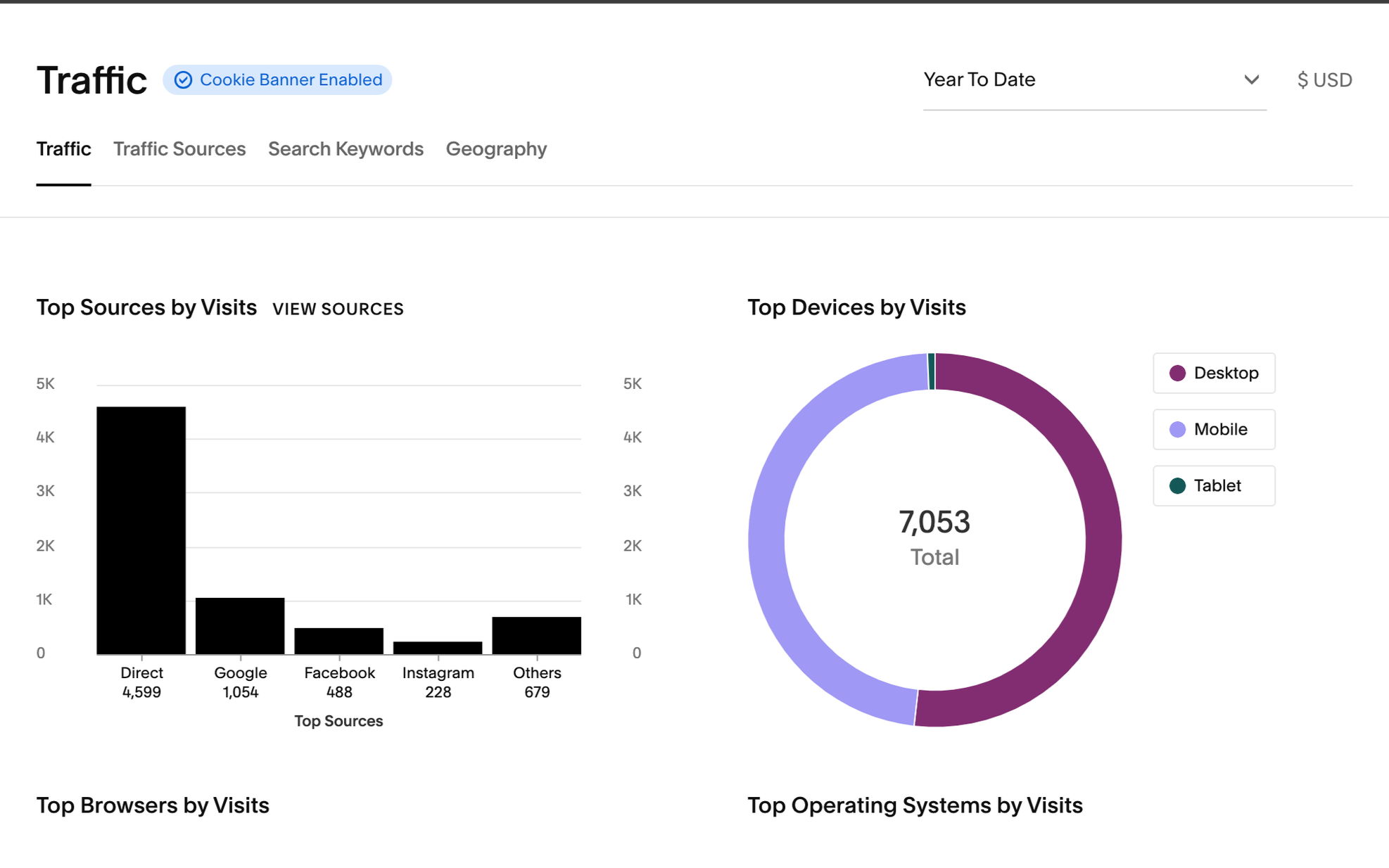The height and width of the screenshot is (868, 1389).
Task: Open the Year To Date date range selector
Action: (x=1094, y=80)
